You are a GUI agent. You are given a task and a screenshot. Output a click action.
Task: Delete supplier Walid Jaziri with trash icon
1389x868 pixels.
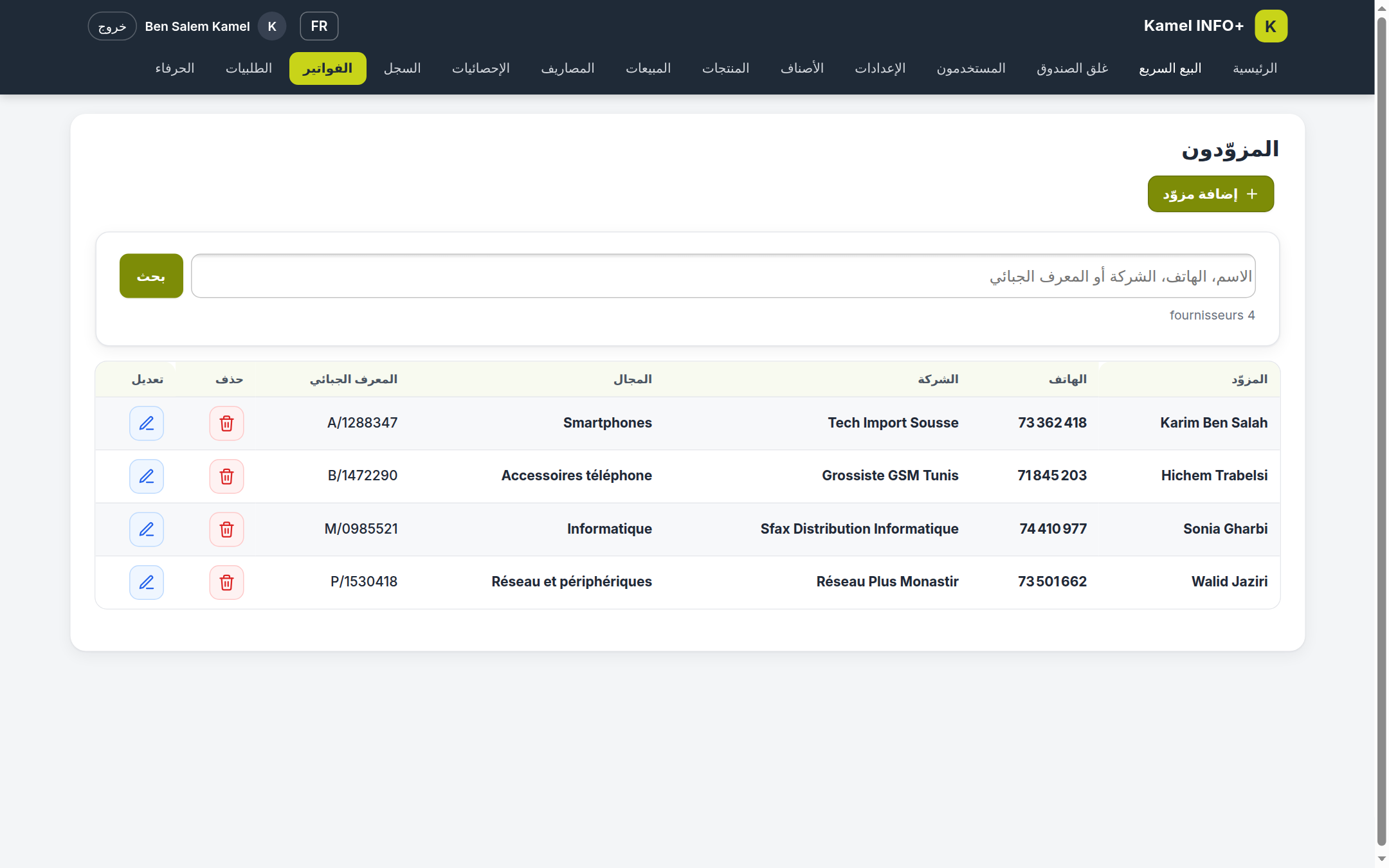coord(226,583)
